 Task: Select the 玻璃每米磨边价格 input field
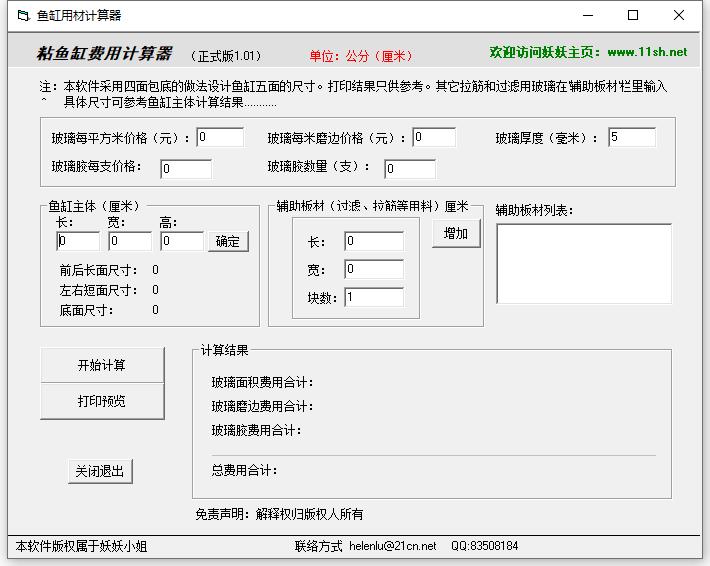pos(434,137)
